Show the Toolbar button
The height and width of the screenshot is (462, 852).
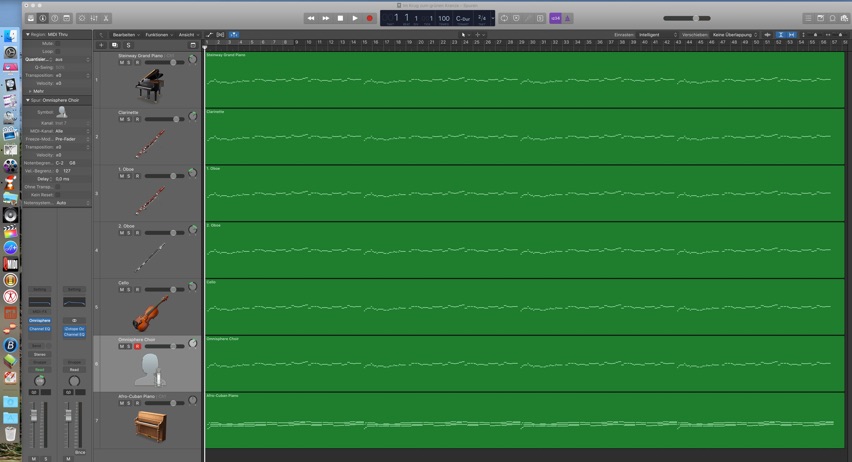(x=66, y=18)
